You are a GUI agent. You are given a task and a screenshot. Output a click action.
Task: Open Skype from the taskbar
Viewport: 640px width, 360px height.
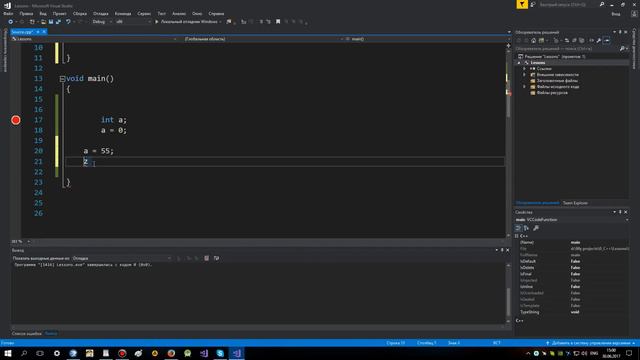tap(220, 353)
